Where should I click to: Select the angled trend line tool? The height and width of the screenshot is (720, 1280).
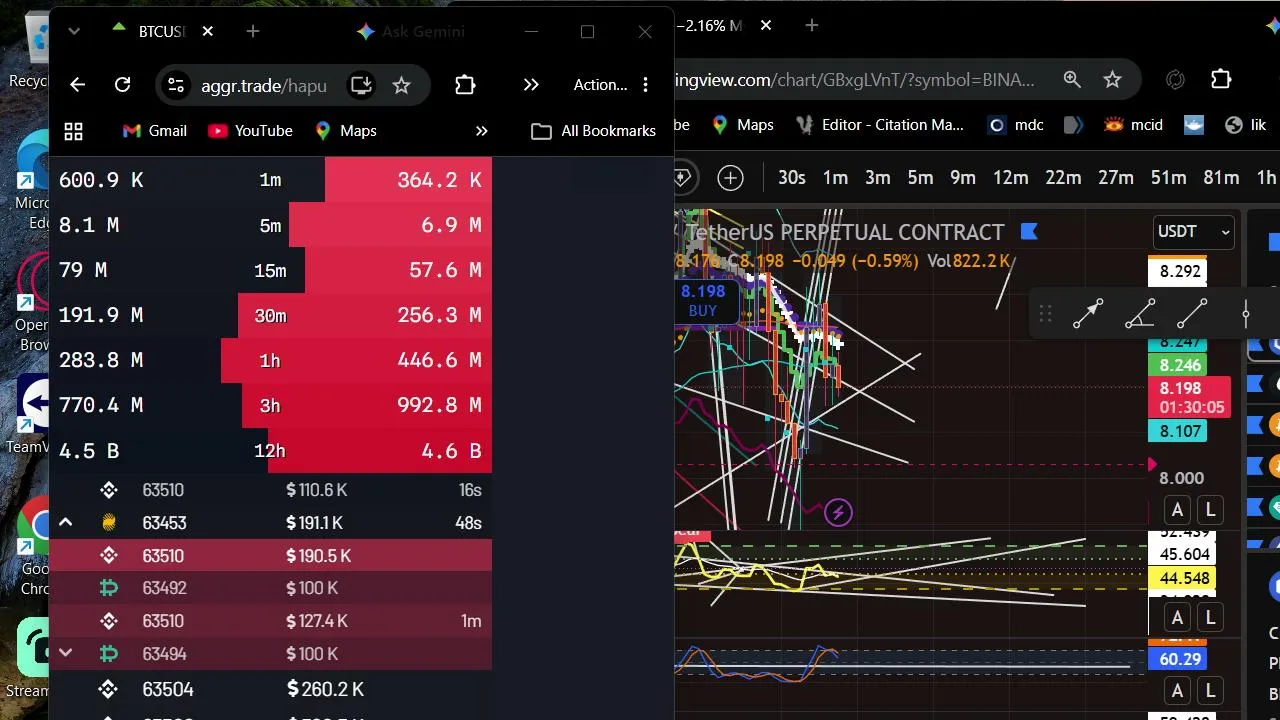(1140, 314)
